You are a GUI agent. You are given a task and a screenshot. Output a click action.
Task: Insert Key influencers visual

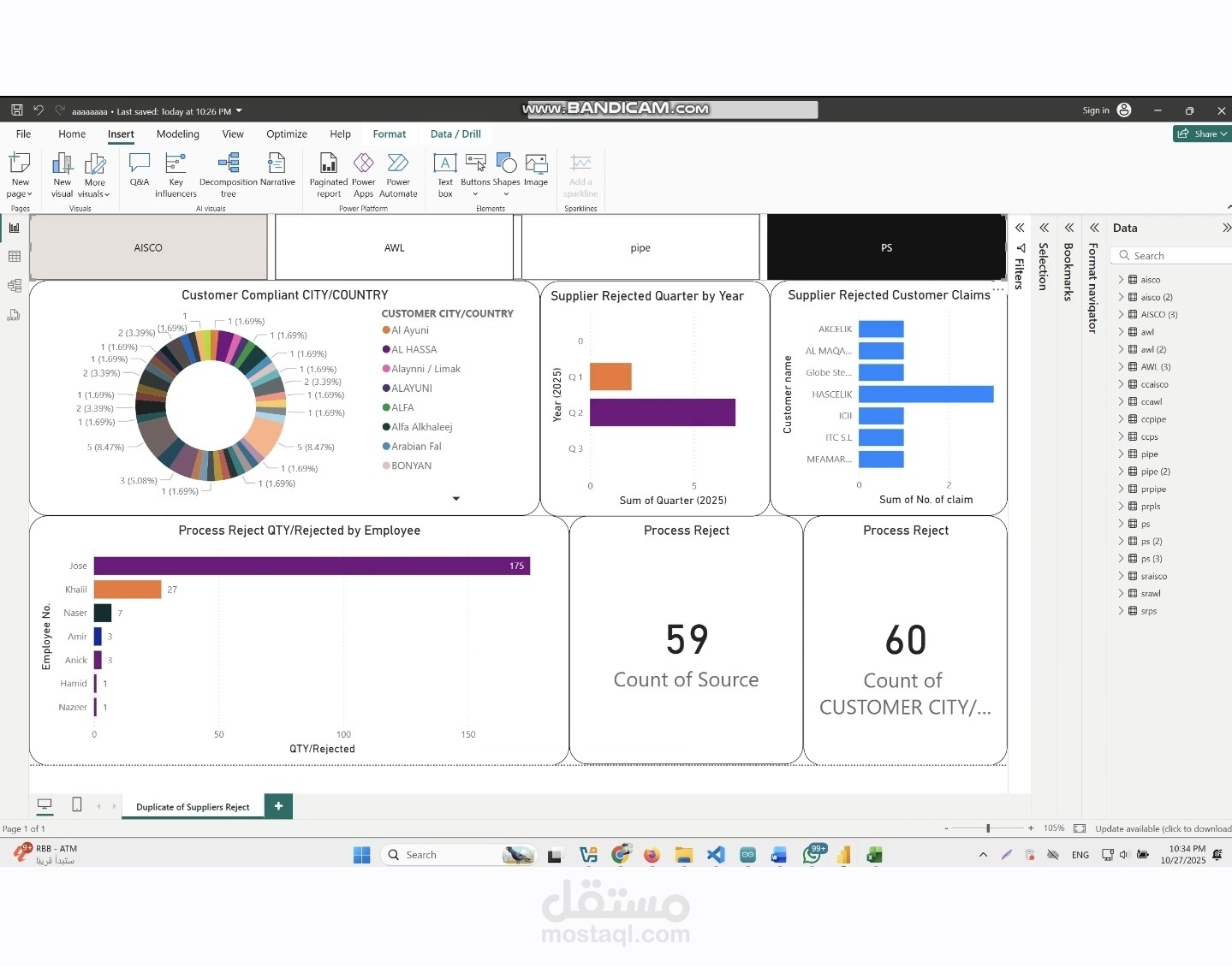pos(176,175)
